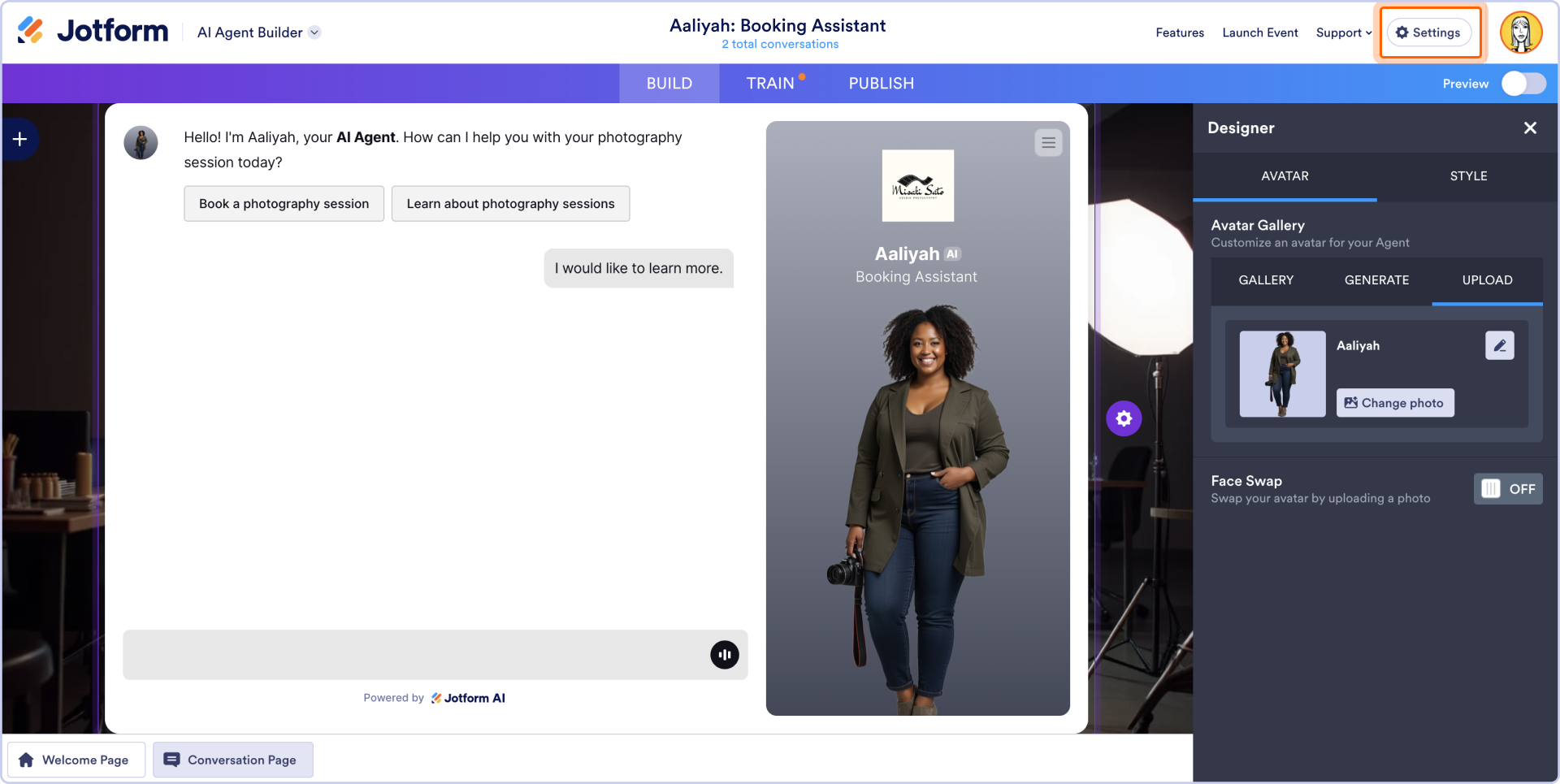The image size is (1560, 784).
Task: Open the Launch Event link
Action: pos(1260,32)
